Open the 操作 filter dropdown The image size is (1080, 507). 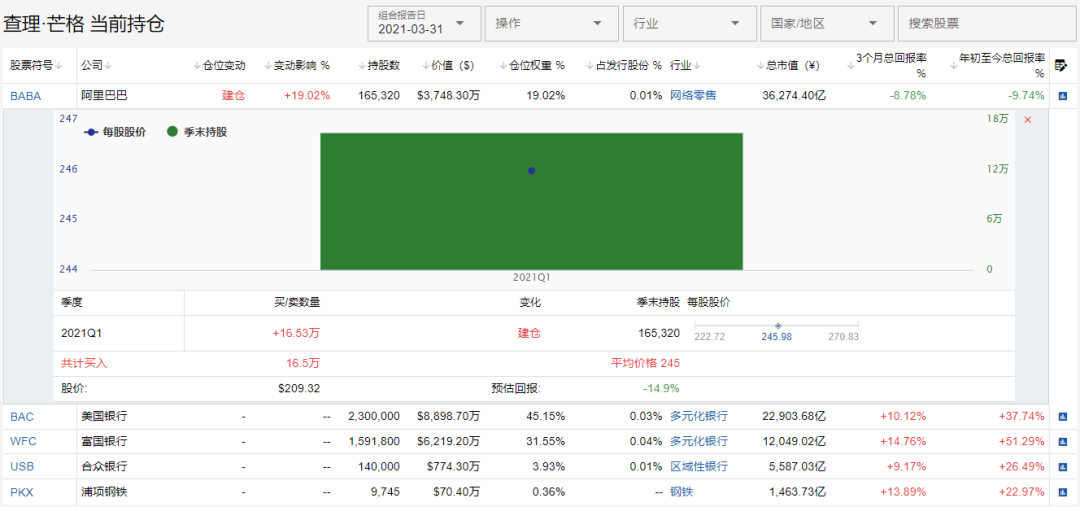(x=552, y=23)
